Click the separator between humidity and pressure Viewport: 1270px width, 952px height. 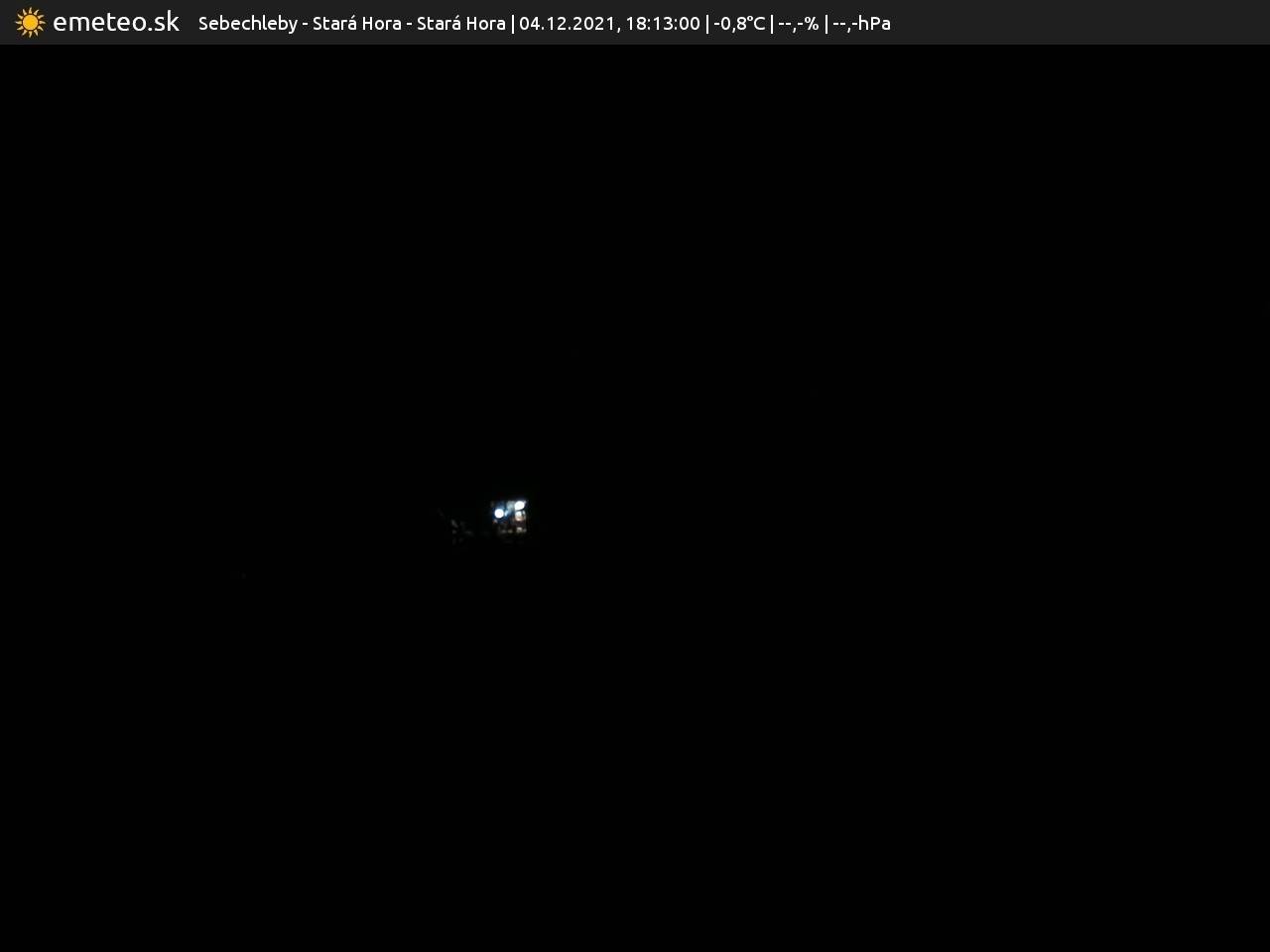pos(825,23)
